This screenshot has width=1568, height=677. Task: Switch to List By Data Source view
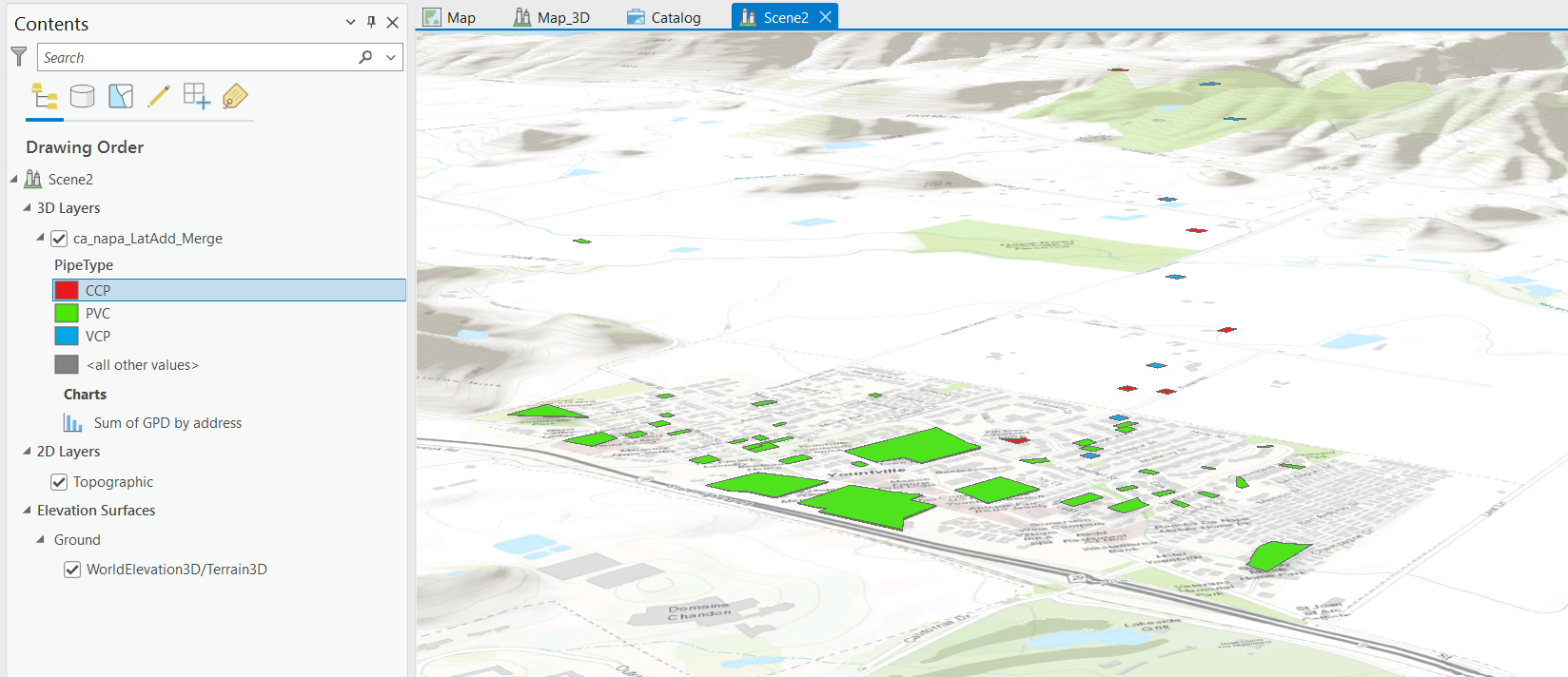tap(83, 96)
